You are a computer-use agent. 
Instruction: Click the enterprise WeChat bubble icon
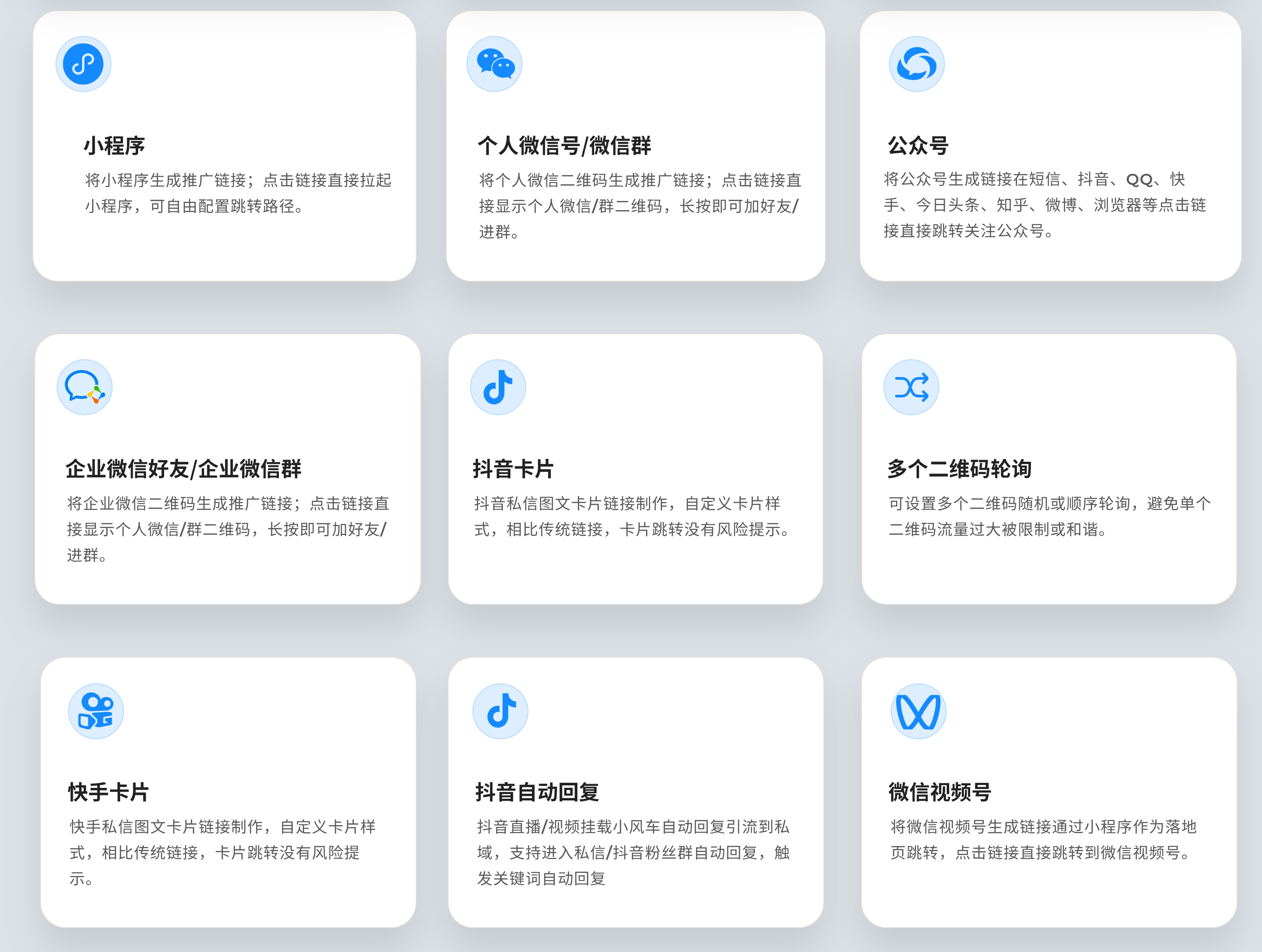(85, 387)
